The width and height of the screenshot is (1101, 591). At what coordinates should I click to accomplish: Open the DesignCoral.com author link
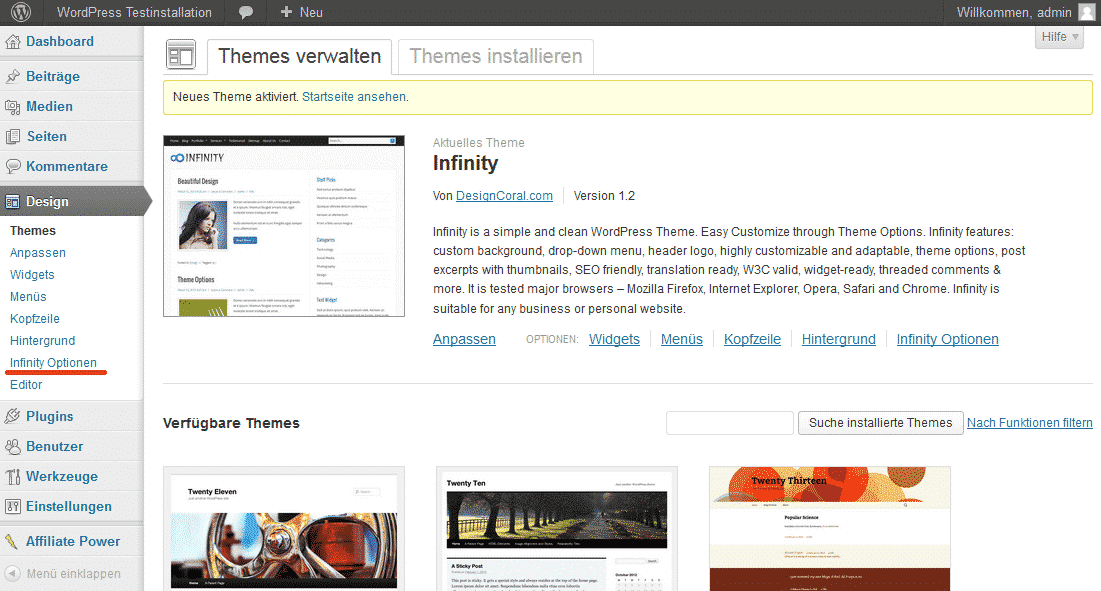pos(504,196)
